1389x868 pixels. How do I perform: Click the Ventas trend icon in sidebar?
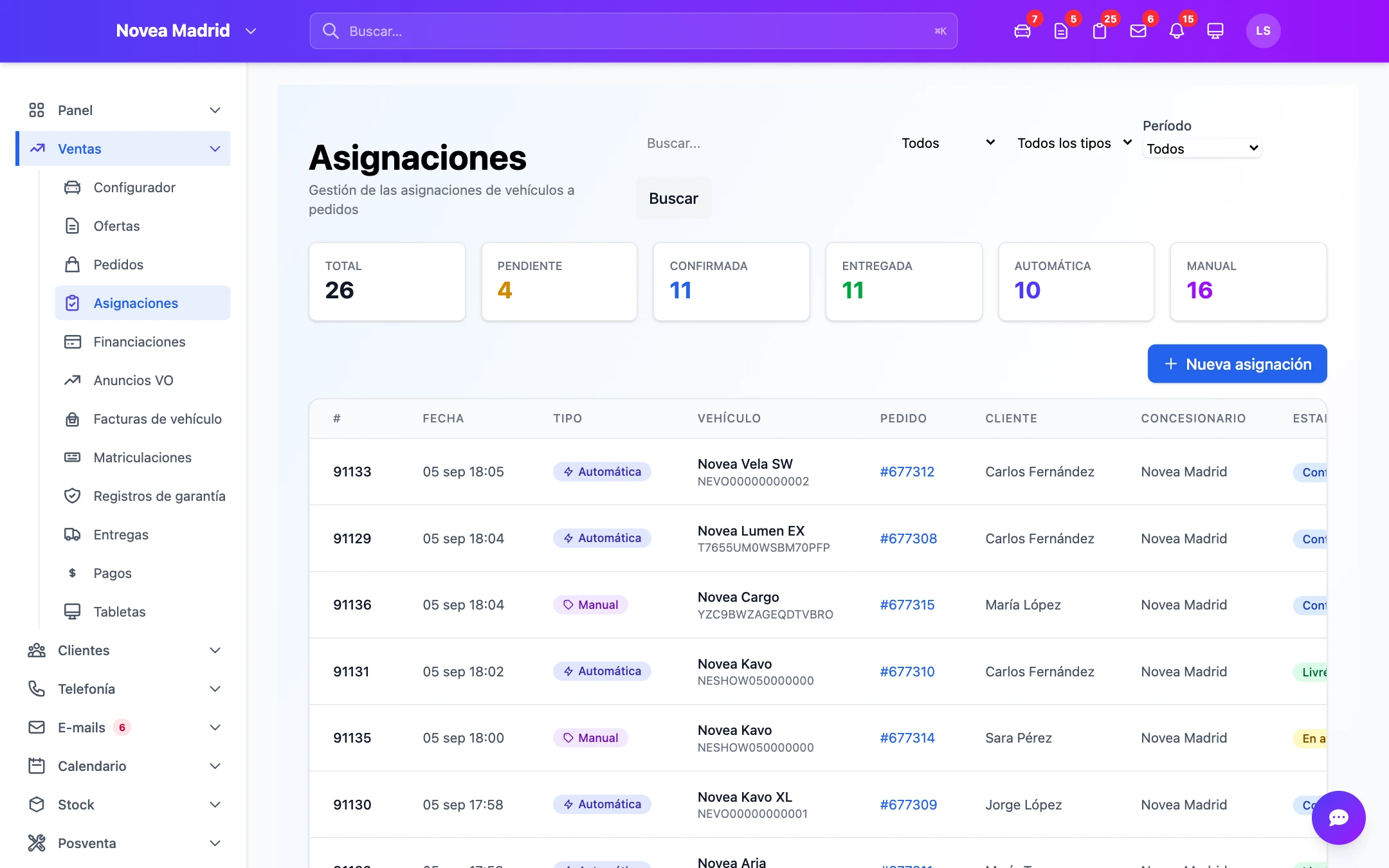(x=37, y=149)
